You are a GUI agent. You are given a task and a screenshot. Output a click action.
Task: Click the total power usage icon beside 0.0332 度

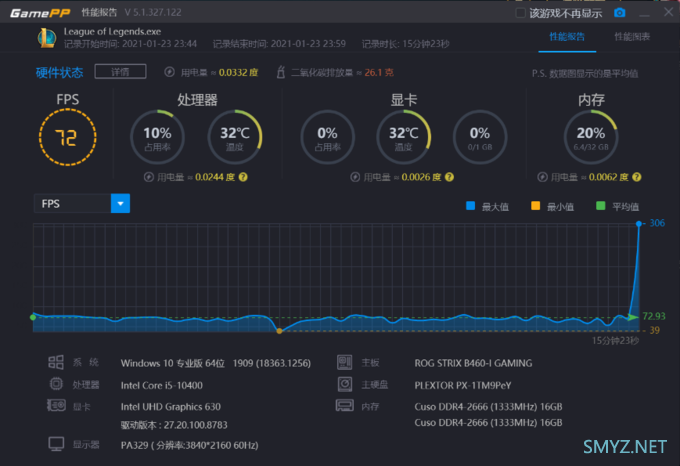point(169,72)
